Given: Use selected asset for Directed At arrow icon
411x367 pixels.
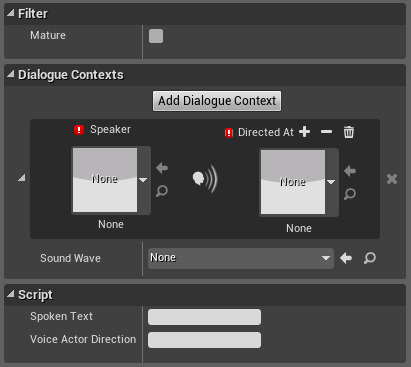Looking at the screenshot, I should [350, 171].
